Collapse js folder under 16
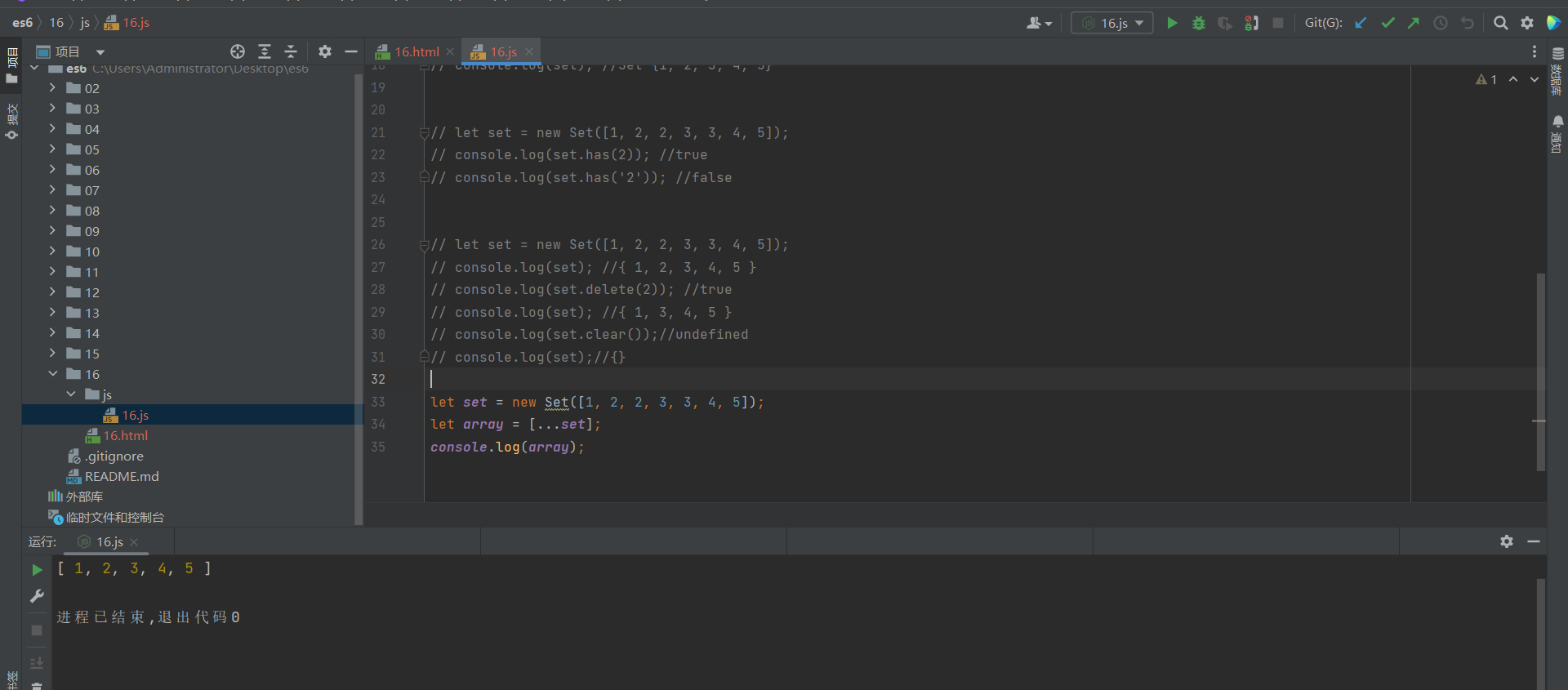 (71, 394)
